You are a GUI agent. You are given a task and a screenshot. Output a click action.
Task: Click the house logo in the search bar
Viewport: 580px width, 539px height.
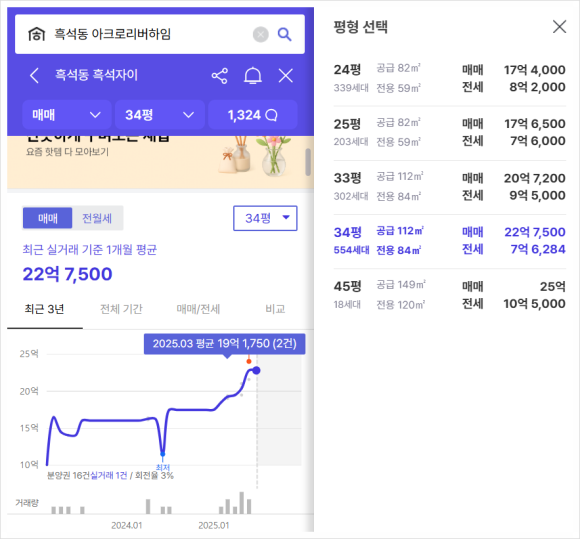coord(36,34)
